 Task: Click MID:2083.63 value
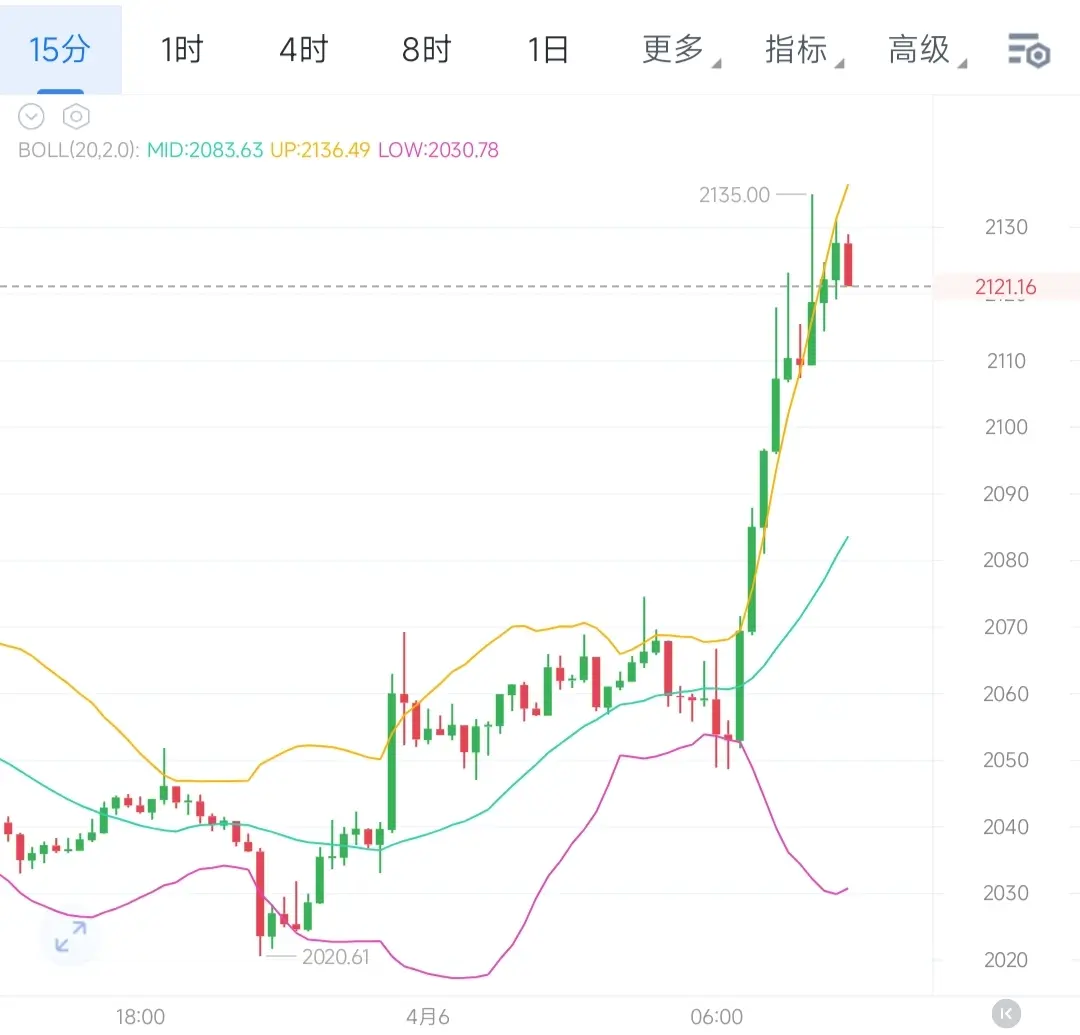click(205, 150)
